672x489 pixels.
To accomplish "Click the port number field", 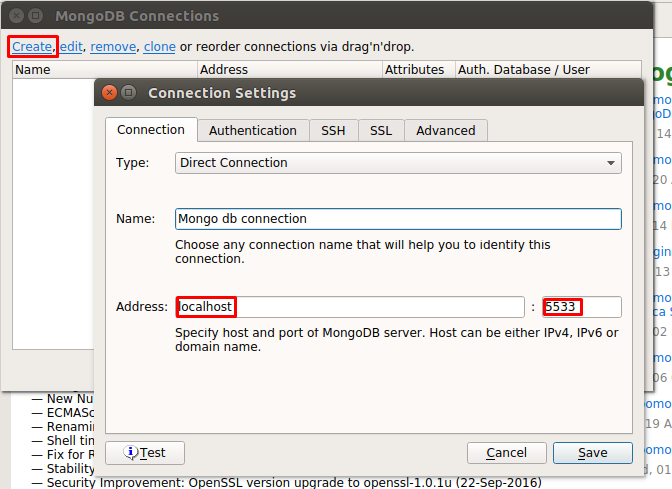I will tap(582, 307).
